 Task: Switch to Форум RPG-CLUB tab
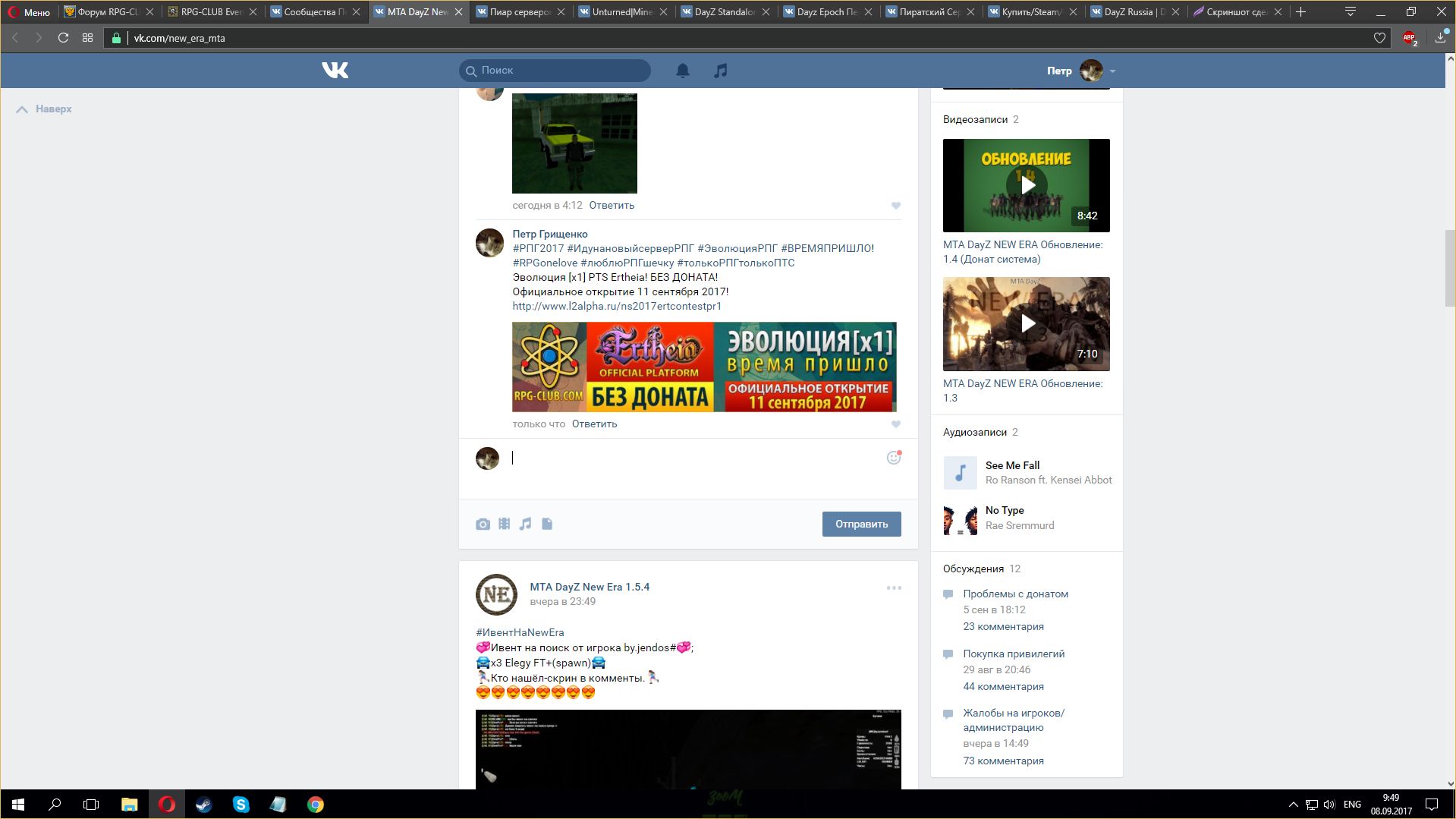[x=108, y=12]
